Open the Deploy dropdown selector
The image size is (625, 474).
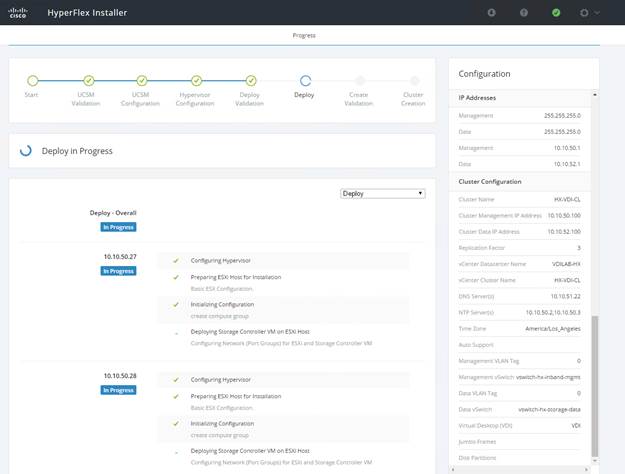[383, 194]
